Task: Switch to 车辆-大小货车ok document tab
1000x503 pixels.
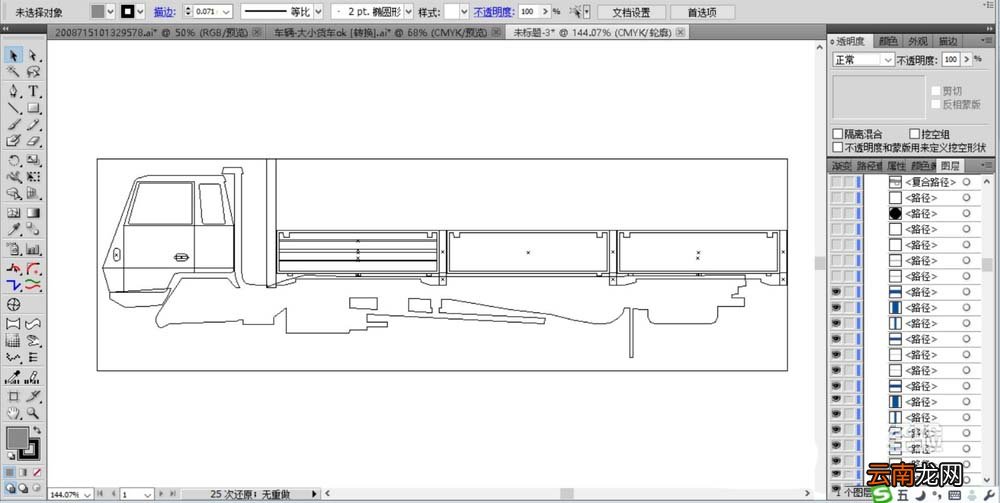Action: [x=383, y=32]
